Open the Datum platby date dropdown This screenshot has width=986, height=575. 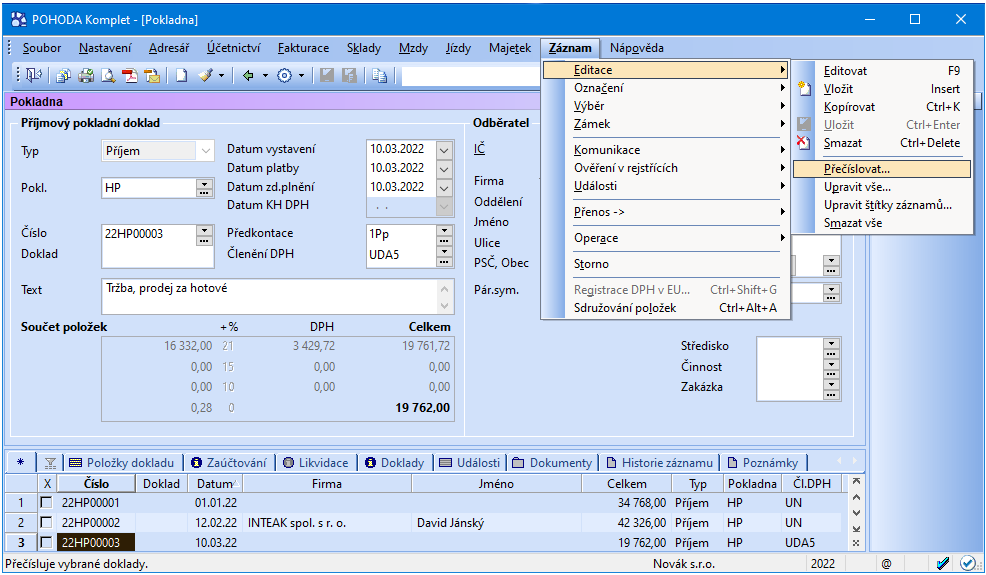[x=444, y=169]
